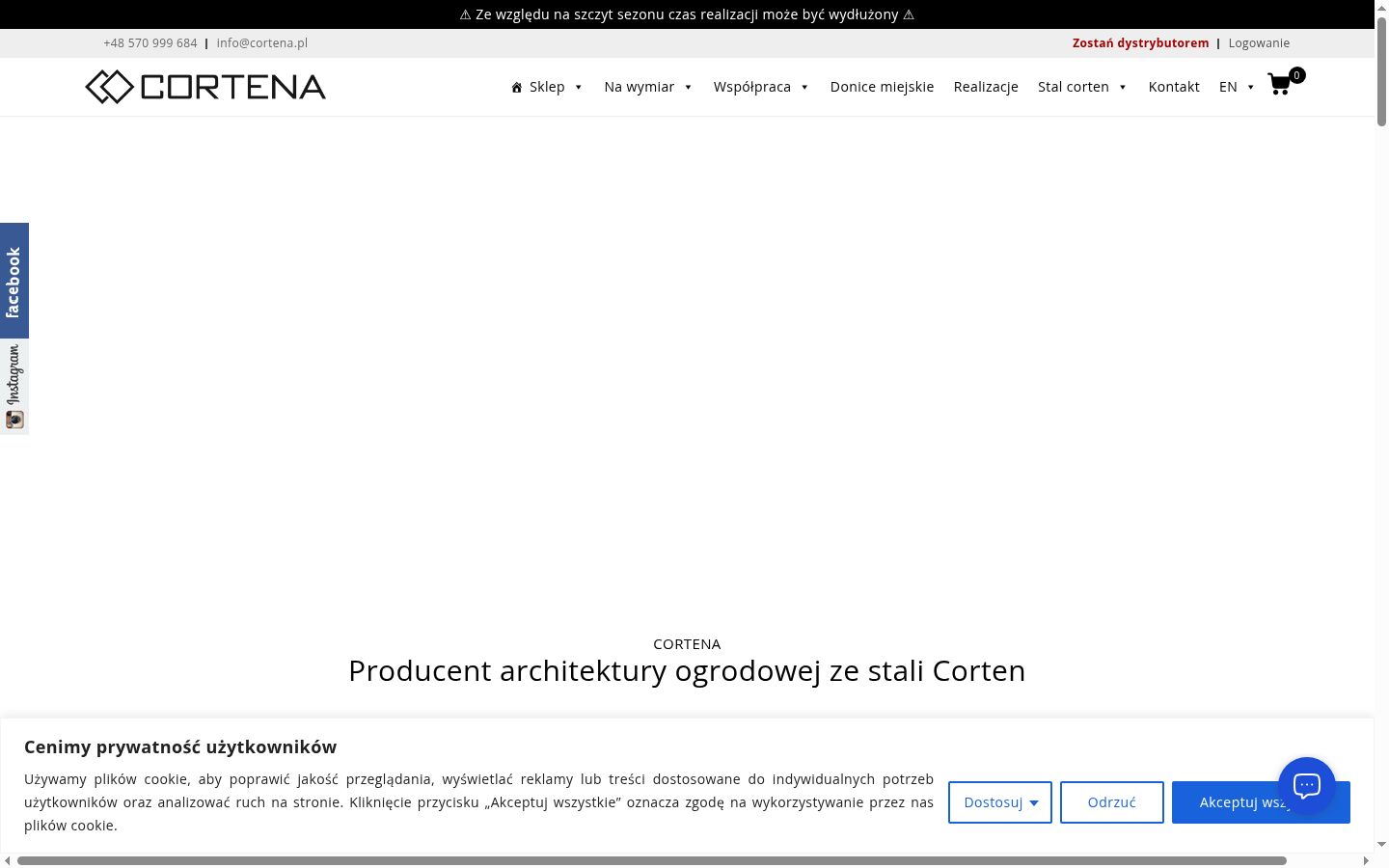Open the Realizacje page
This screenshot has width=1389, height=868.
coord(986,87)
